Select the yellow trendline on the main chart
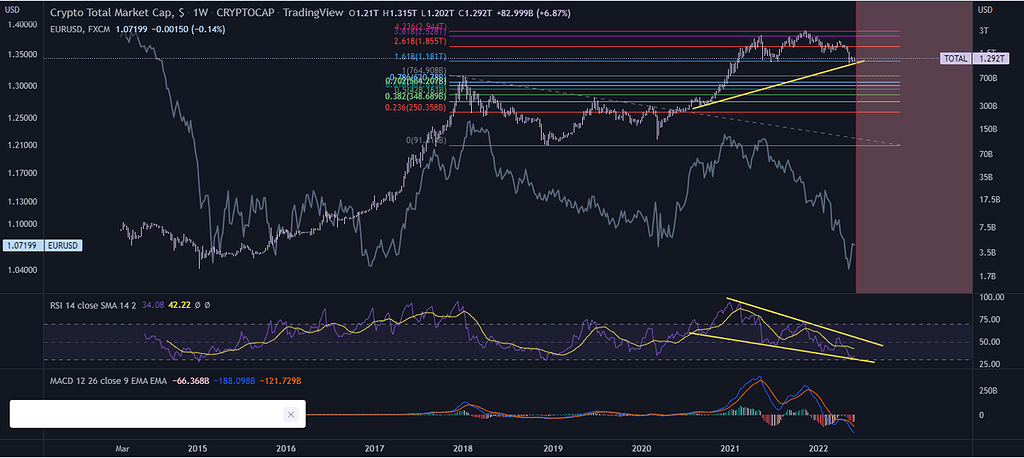Viewport: 1024px width, 458px height. [x=780, y=83]
